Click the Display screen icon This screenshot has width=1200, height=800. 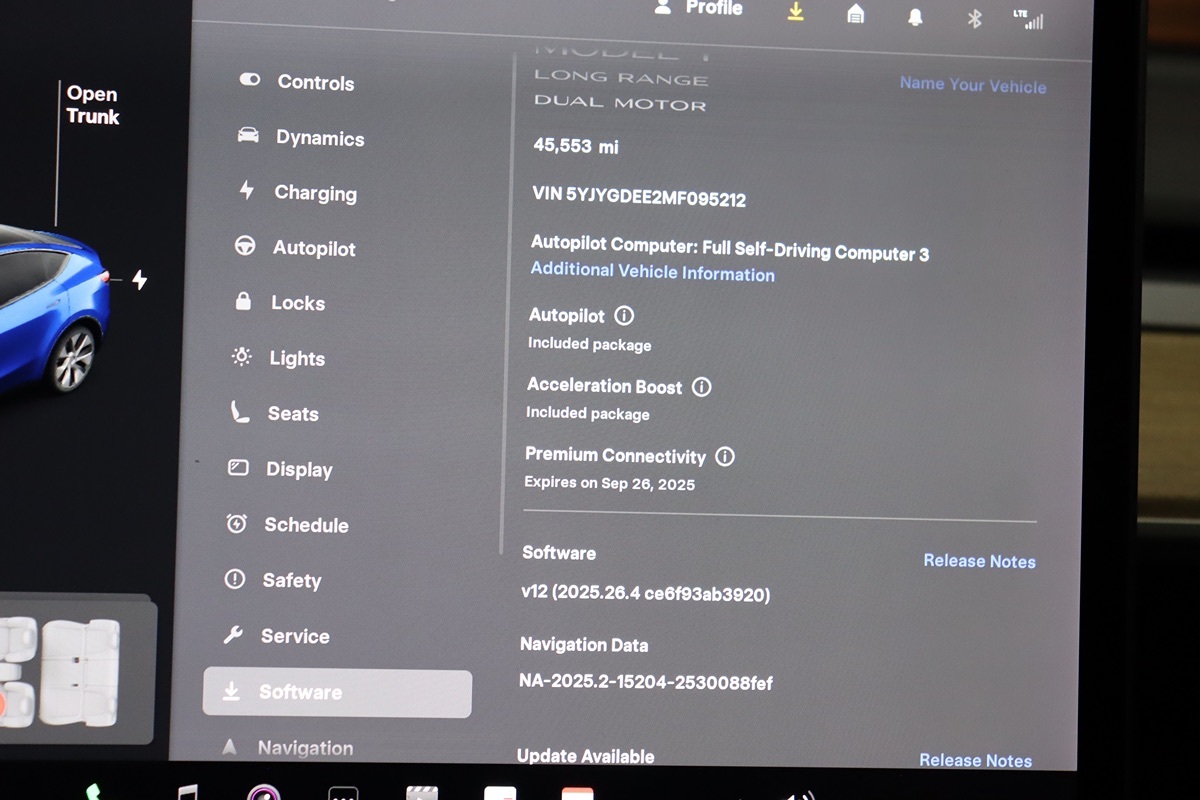[x=238, y=467]
